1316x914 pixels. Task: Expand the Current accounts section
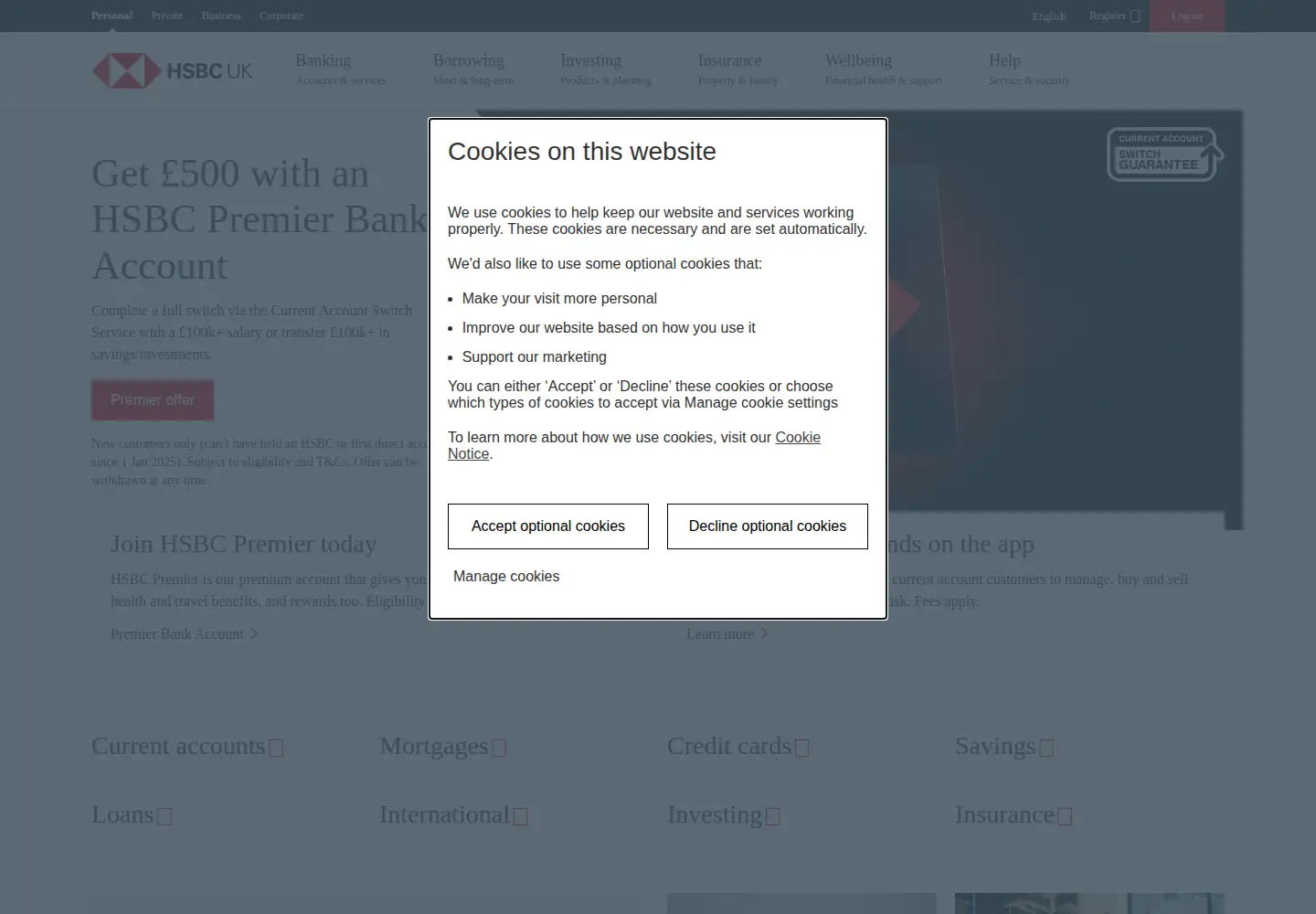[187, 747]
